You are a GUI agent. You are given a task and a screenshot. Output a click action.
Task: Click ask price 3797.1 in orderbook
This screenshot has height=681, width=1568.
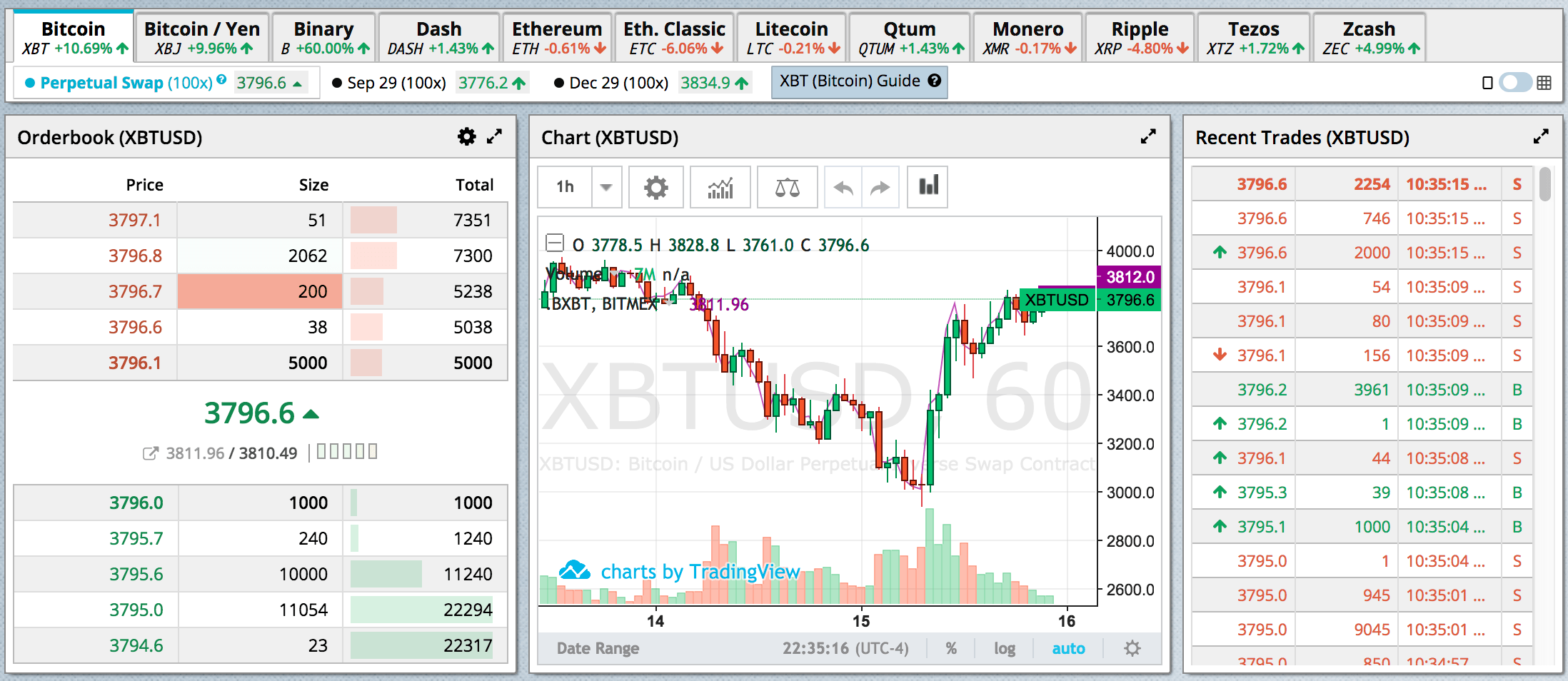pos(135,220)
